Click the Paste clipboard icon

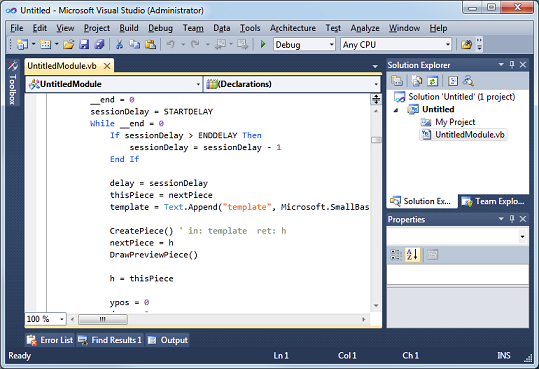coord(150,44)
